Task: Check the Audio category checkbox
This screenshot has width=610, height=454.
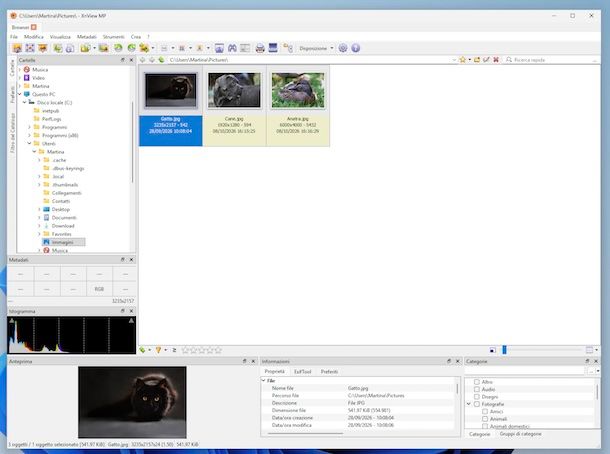Action: tap(477, 389)
